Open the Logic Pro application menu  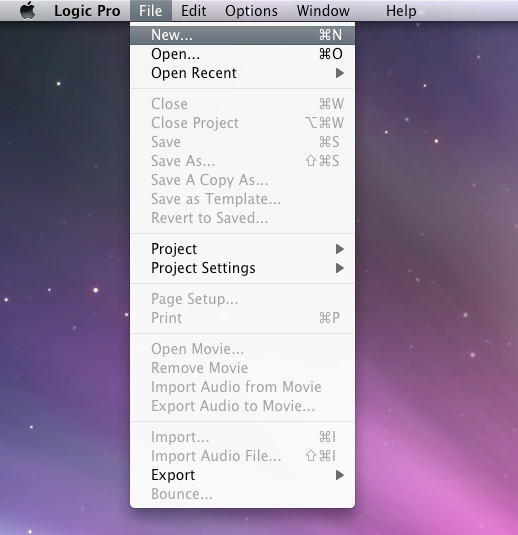tap(87, 11)
